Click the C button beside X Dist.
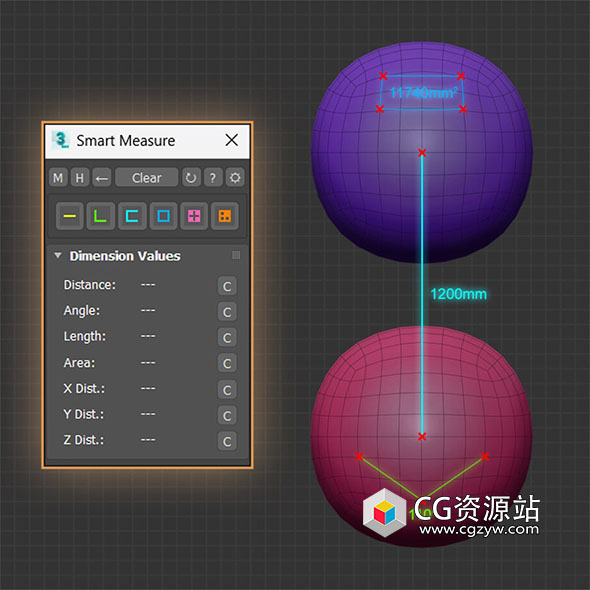590x590 pixels. point(227,390)
